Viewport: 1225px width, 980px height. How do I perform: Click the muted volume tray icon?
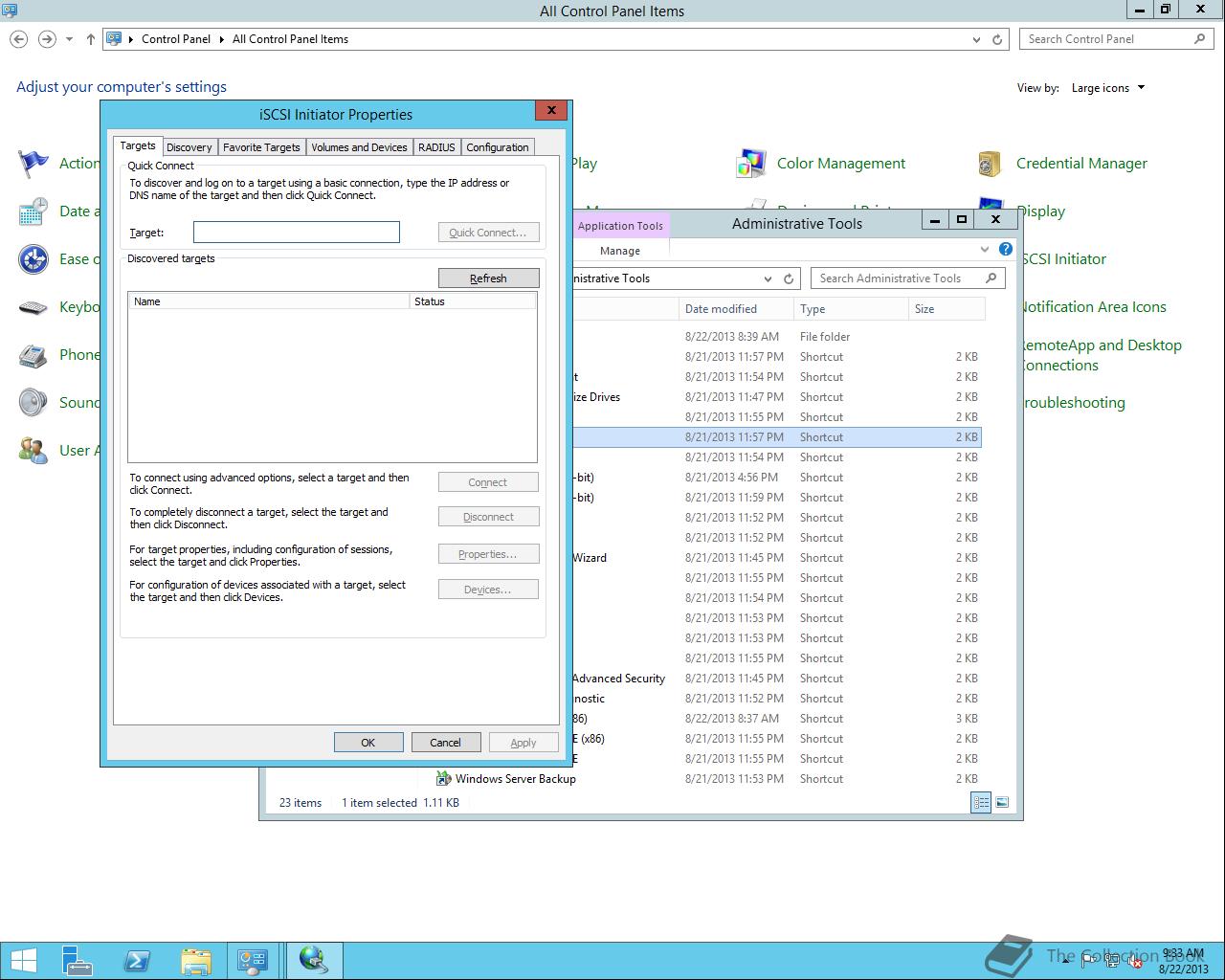point(1136,960)
